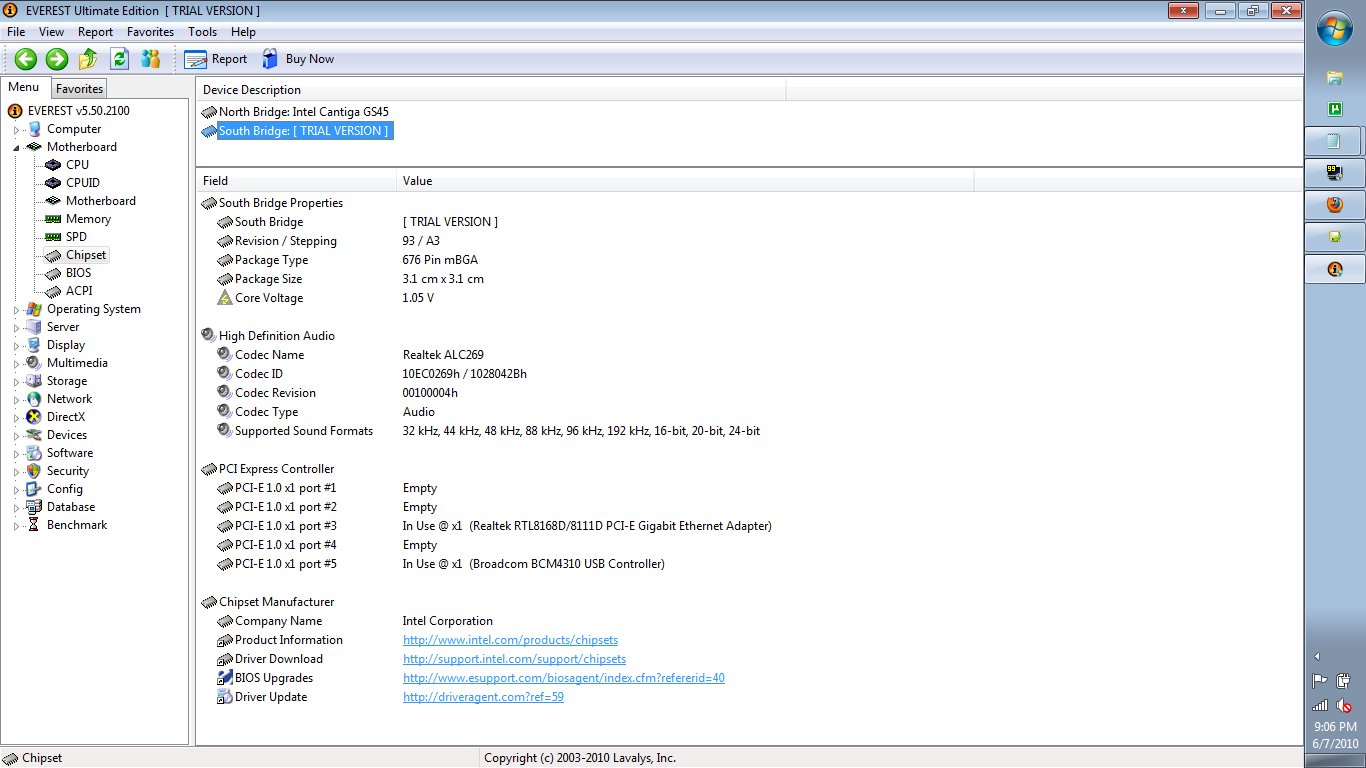Click the Buy Now toolbar button
This screenshot has width=1366, height=768.
point(298,59)
